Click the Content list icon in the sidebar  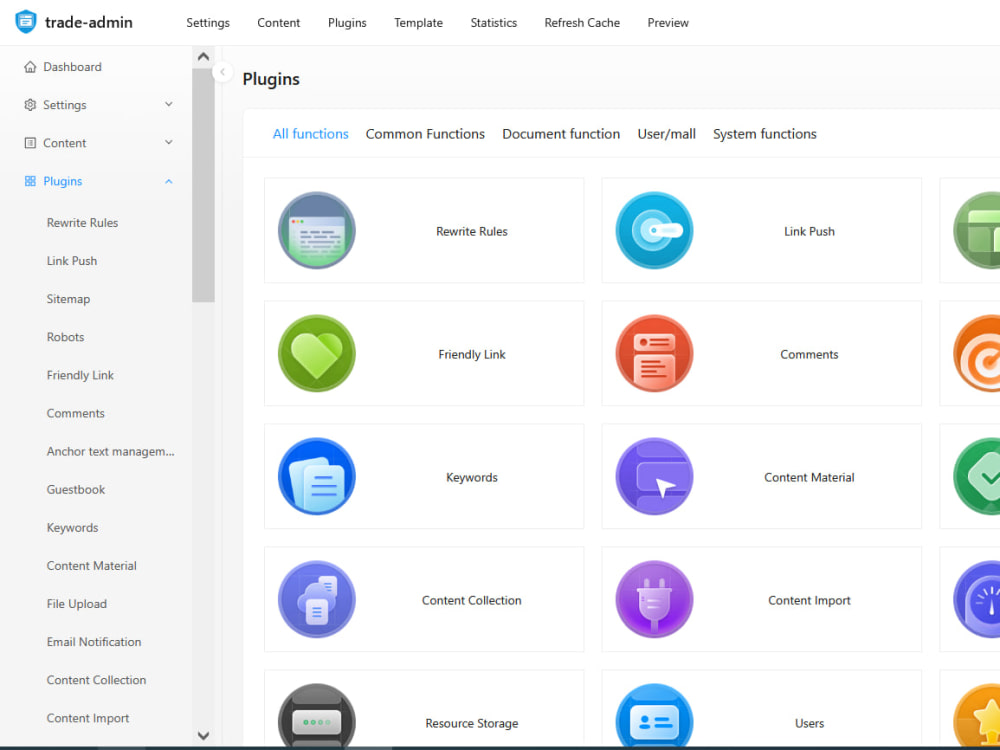tap(30, 143)
